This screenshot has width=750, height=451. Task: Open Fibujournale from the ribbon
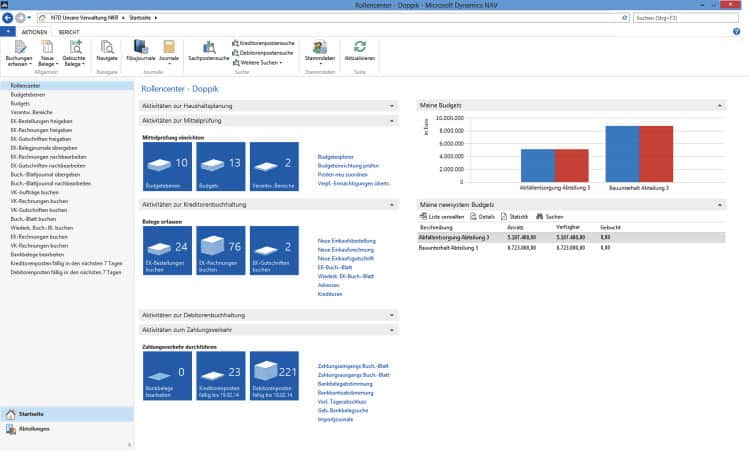[x=141, y=51]
